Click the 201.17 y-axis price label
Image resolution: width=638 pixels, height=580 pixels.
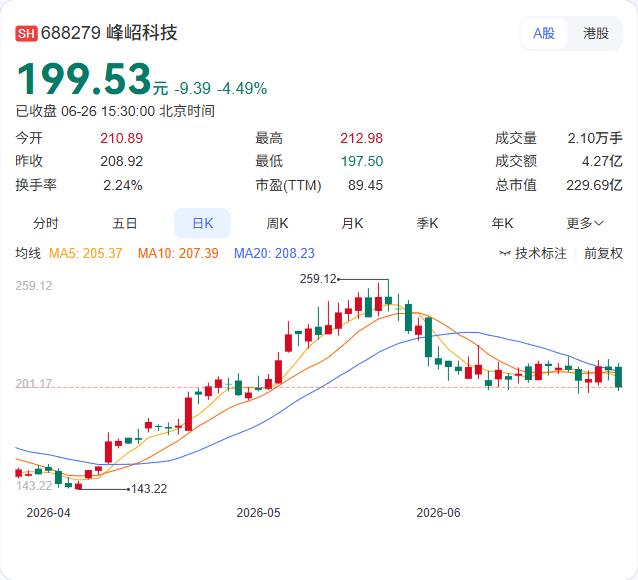[34, 383]
